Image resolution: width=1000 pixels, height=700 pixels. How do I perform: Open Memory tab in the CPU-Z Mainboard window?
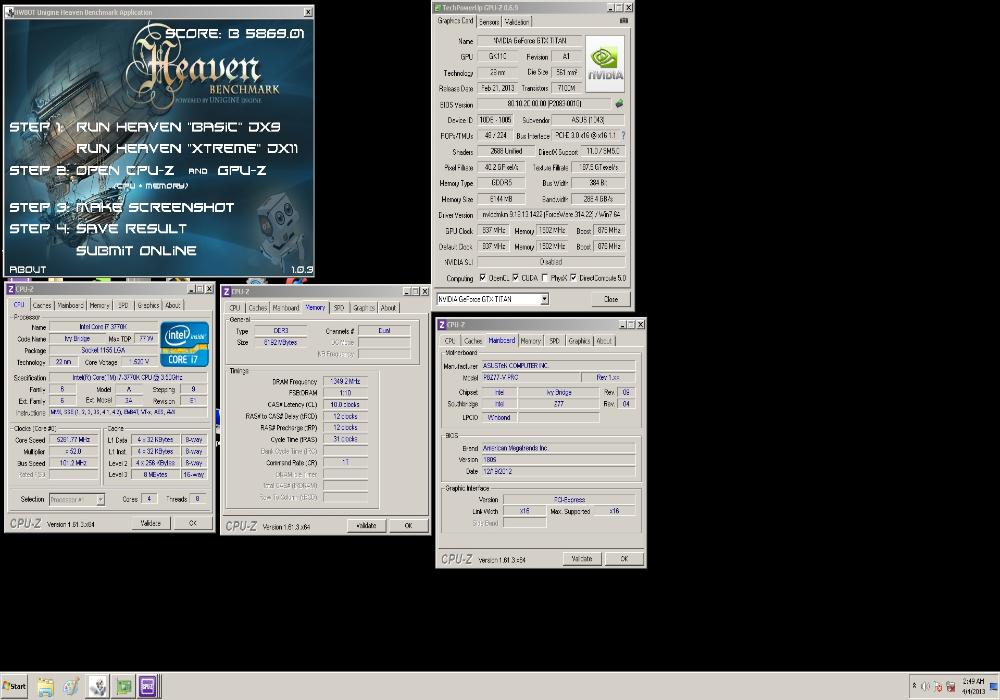[x=531, y=341]
